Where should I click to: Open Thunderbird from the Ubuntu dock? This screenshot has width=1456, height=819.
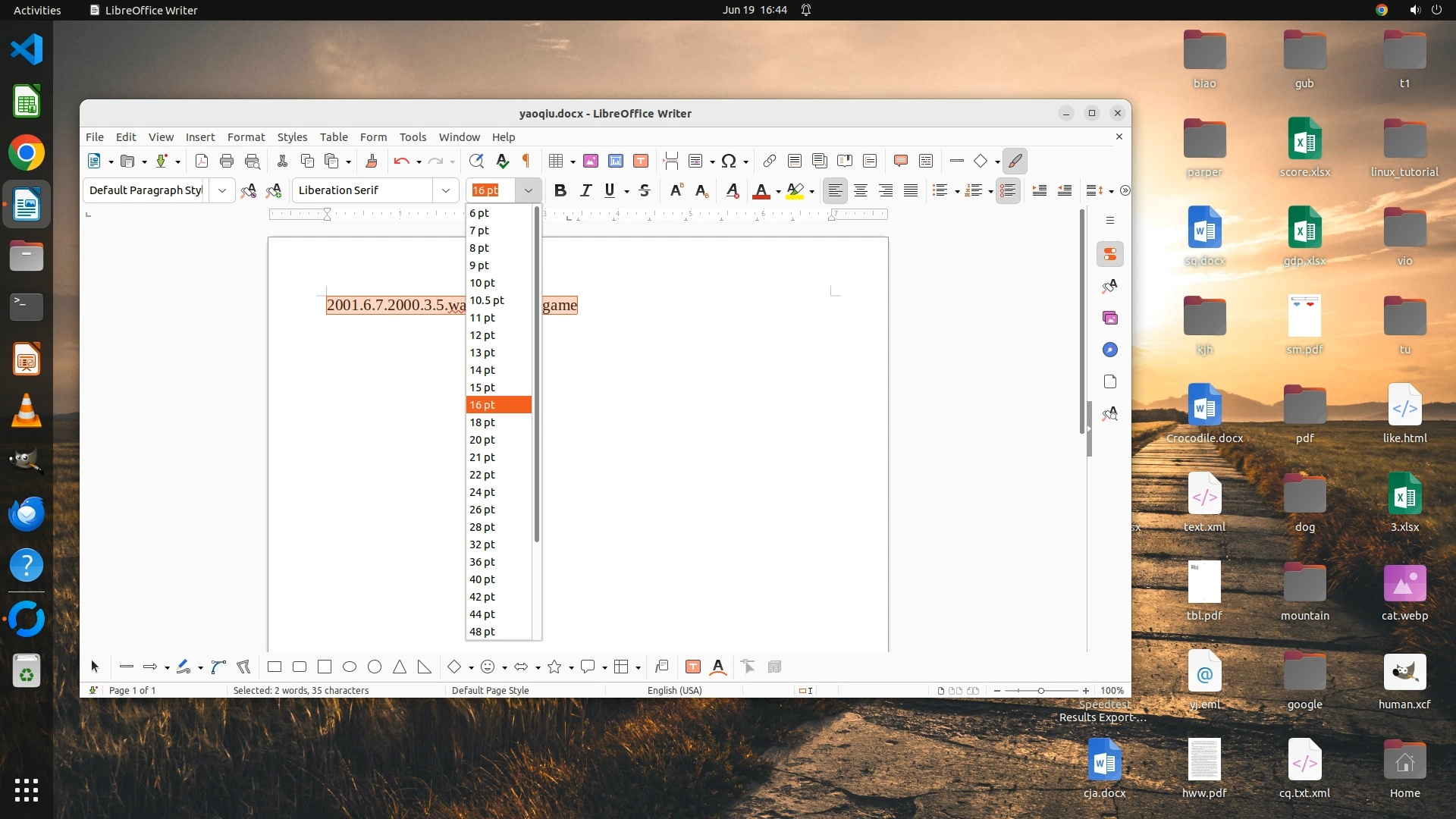[x=27, y=514]
